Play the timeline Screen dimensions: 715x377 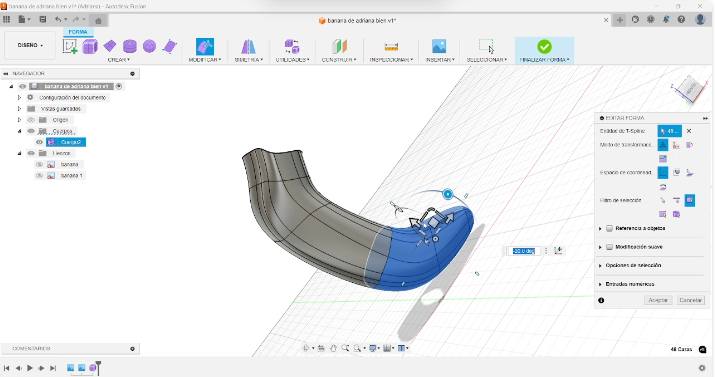30,367
